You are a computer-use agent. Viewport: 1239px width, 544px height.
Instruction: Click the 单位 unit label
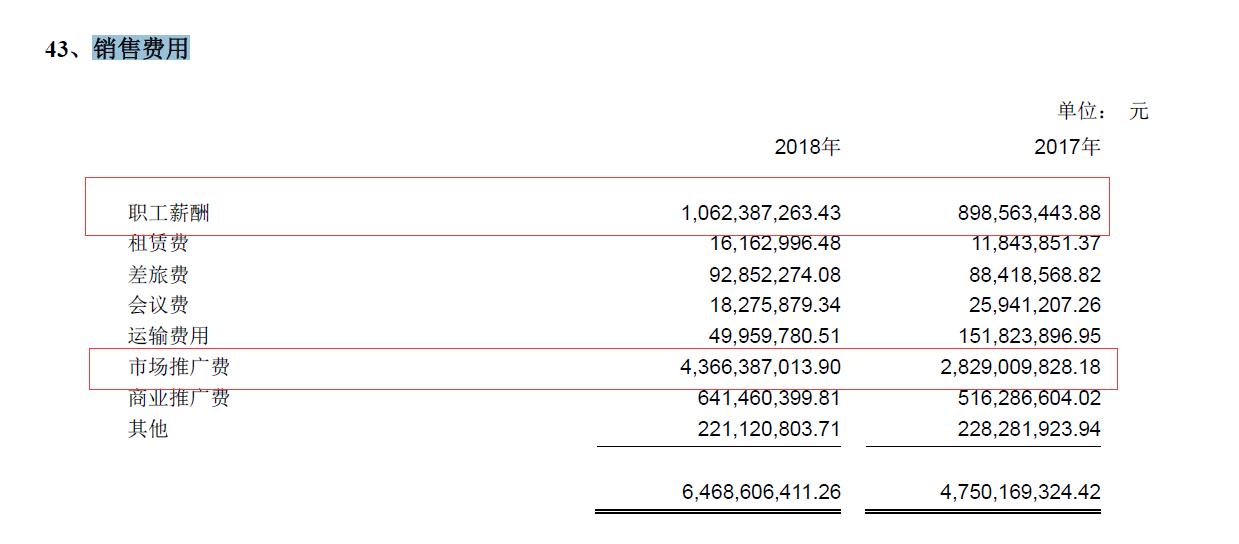1082,111
